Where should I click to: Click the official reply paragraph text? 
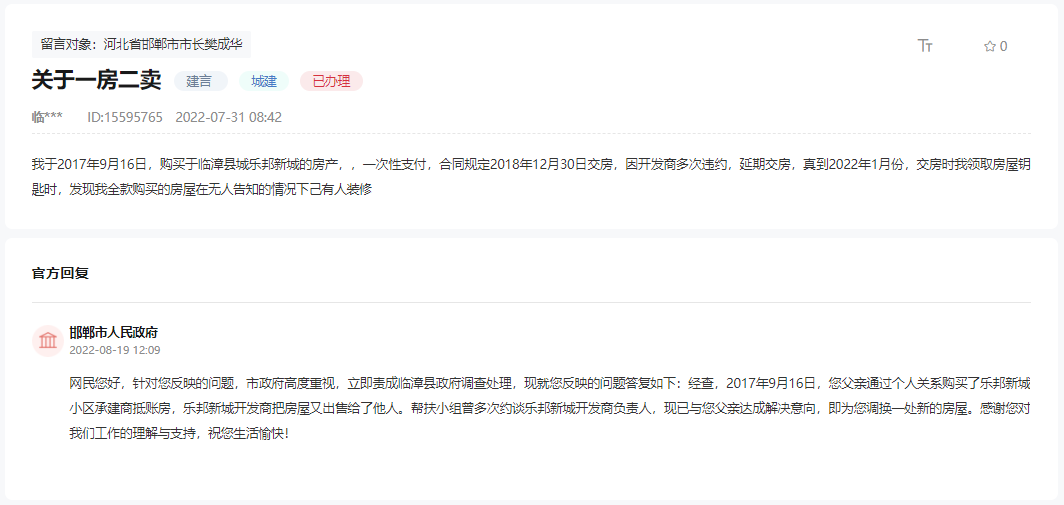pyautogui.click(x=550, y=408)
